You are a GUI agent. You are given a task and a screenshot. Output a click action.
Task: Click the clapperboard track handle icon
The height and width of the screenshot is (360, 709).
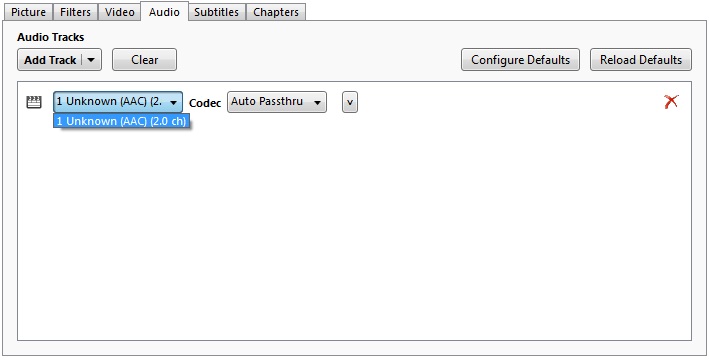tap(34, 102)
